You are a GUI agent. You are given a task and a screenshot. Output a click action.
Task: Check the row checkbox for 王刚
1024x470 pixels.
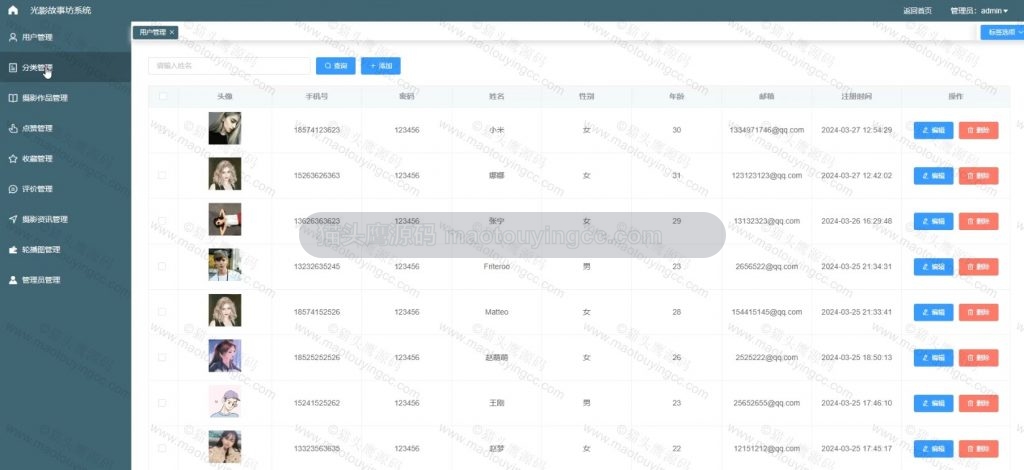coord(162,403)
